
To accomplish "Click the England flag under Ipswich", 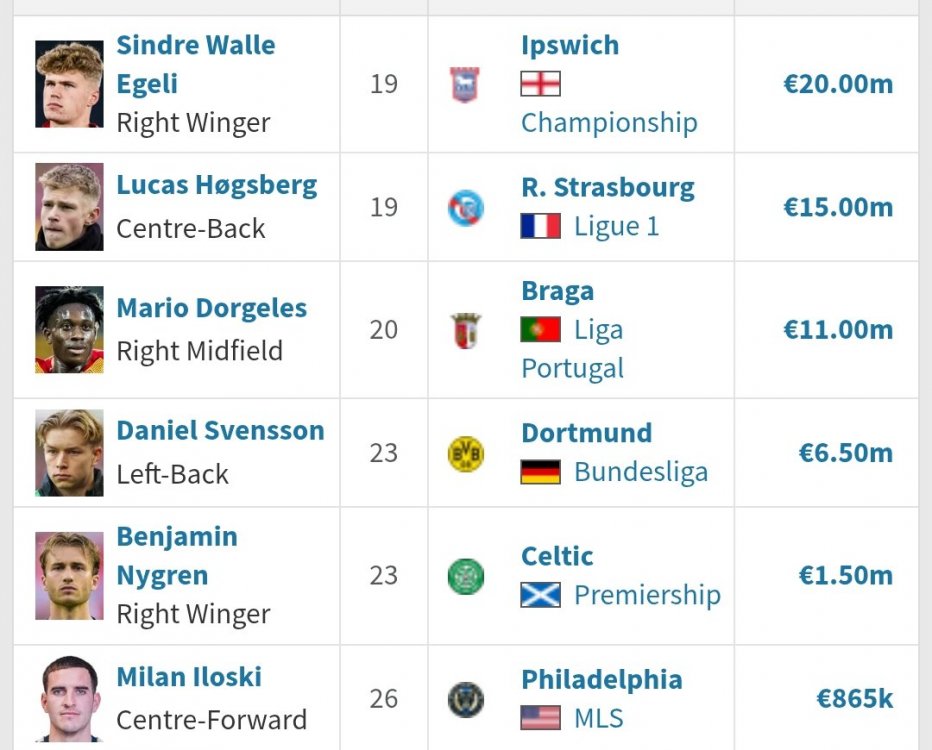I will pyautogui.click(x=540, y=84).
